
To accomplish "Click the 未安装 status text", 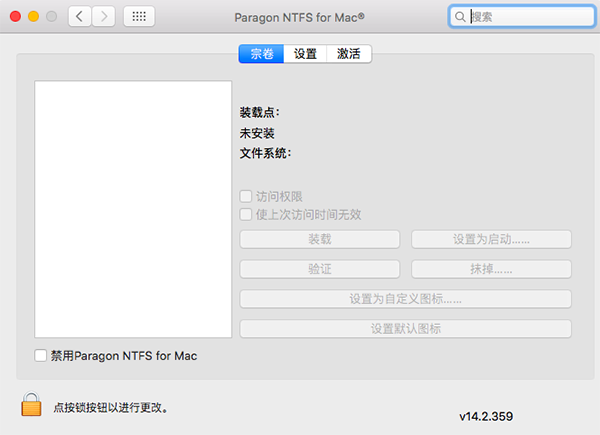I will (x=257, y=133).
